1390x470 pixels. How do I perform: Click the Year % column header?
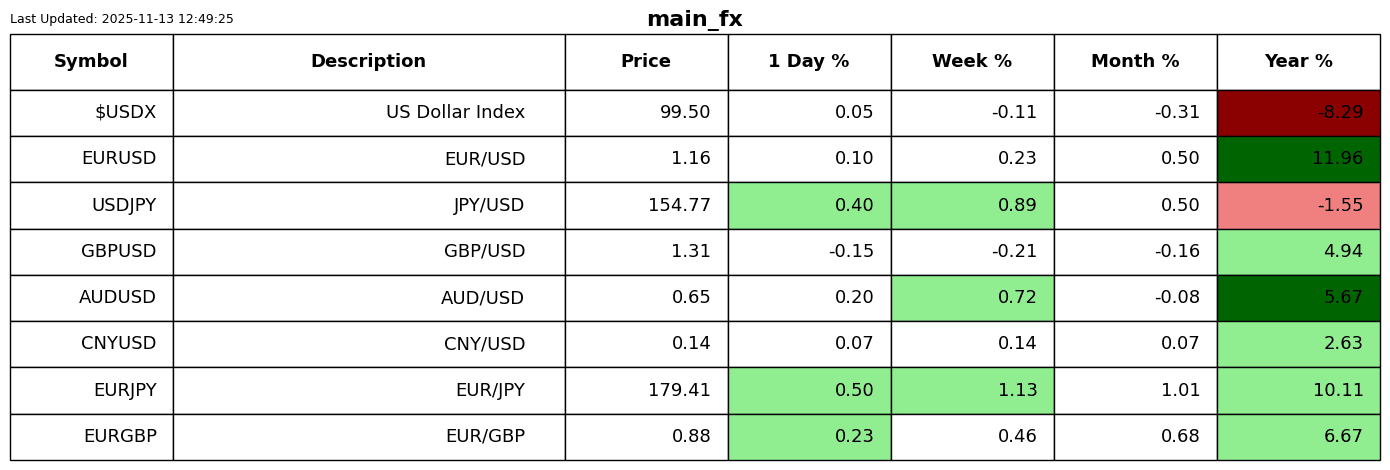click(1298, 62)
